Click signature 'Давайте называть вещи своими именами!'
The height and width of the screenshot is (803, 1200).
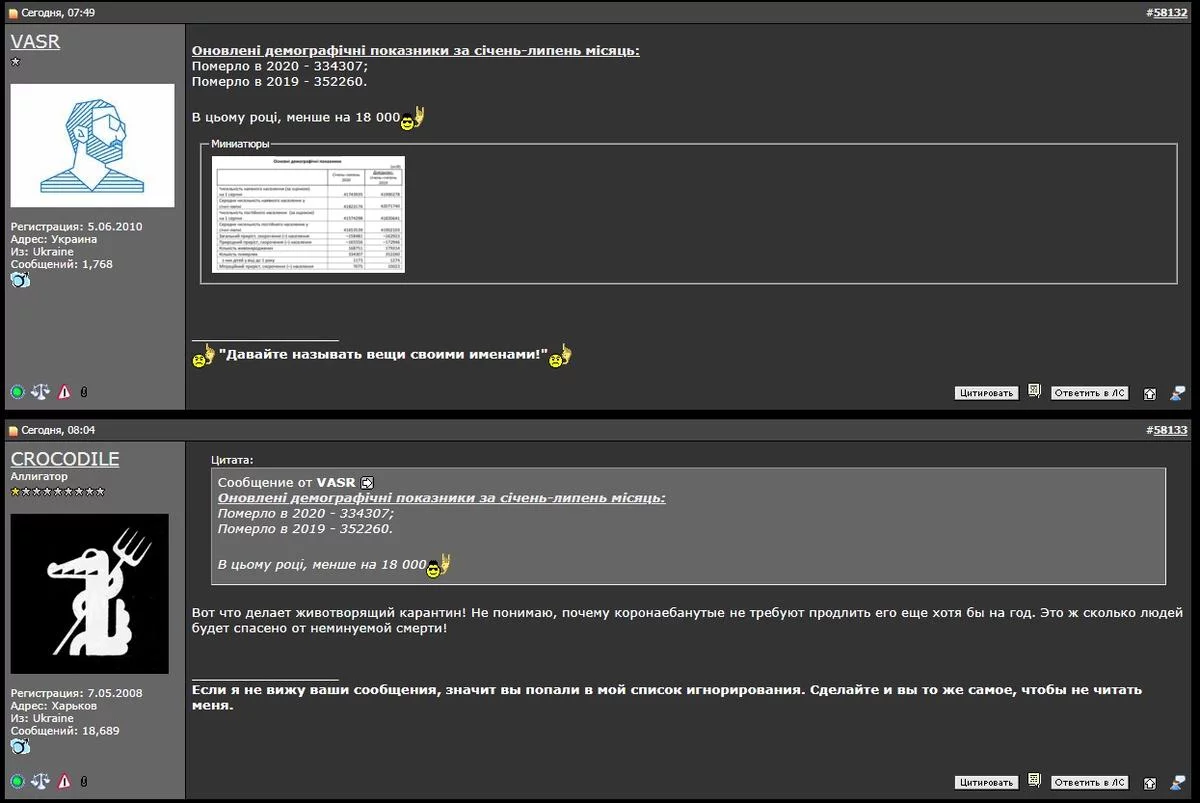click(x=383, y=355)
